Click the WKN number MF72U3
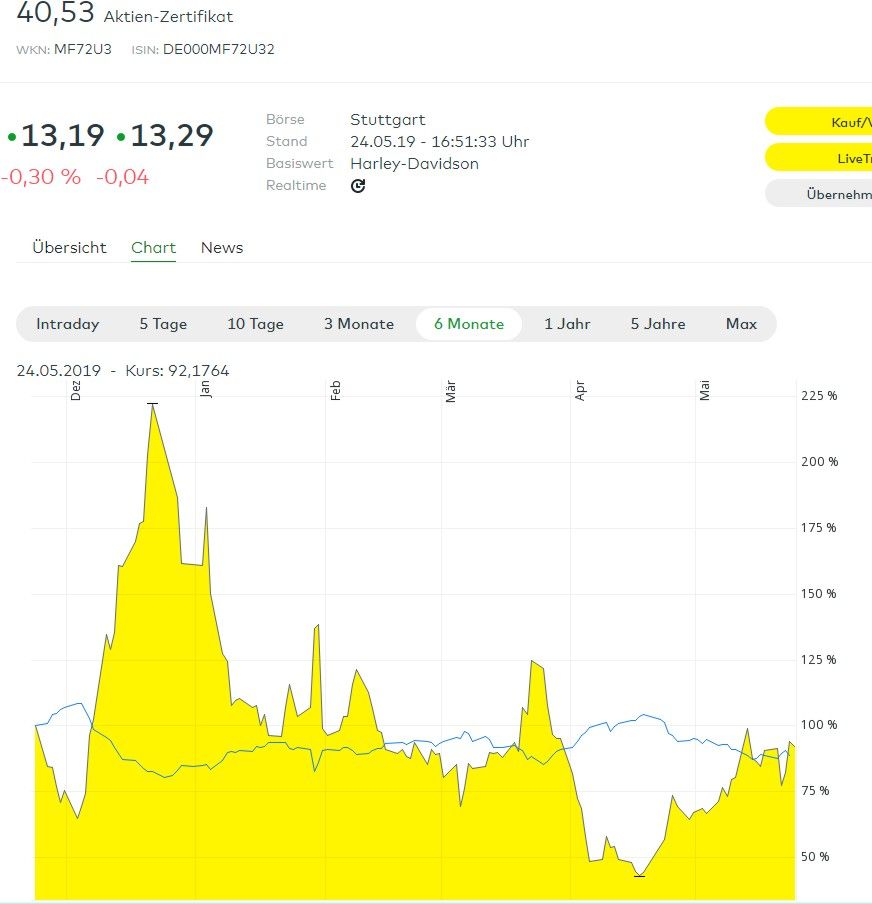The width and height of the screenshot is (872, 904). click(84, 49)
